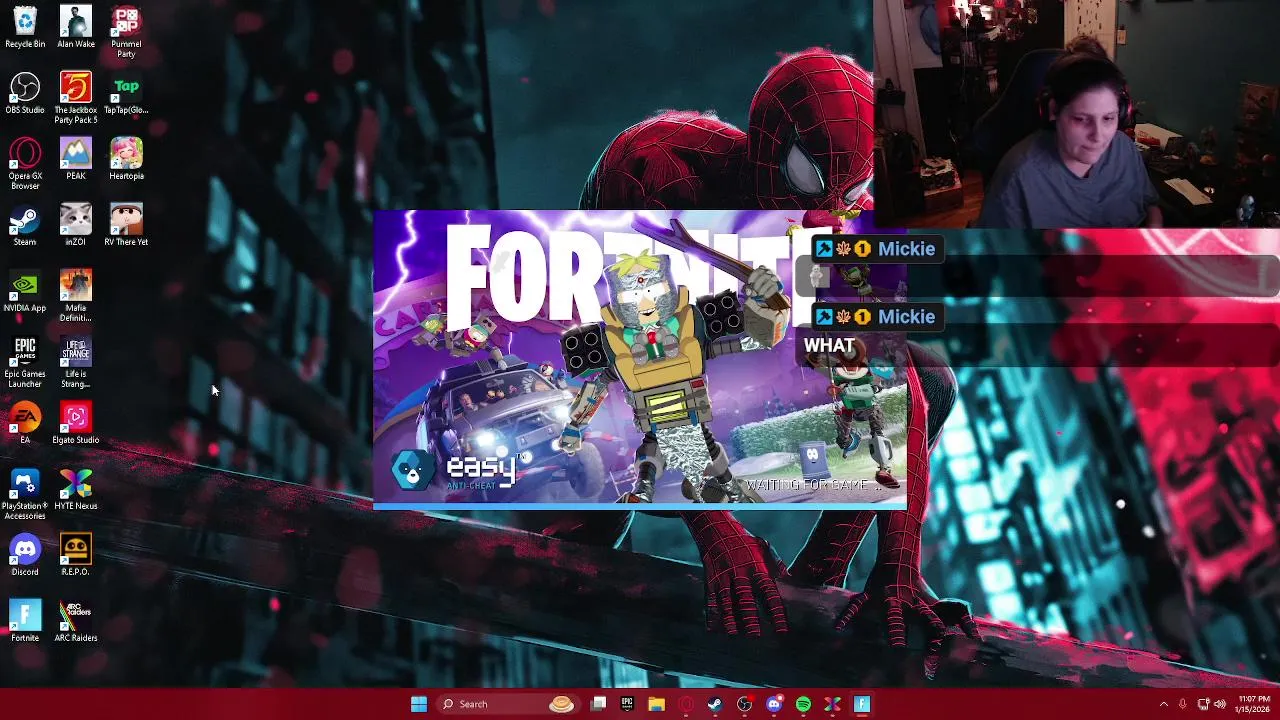The image size is (1280, 720).
Task: Open Discord desktop shortcut
Action: pyautogui.click(x=25, y=555)
